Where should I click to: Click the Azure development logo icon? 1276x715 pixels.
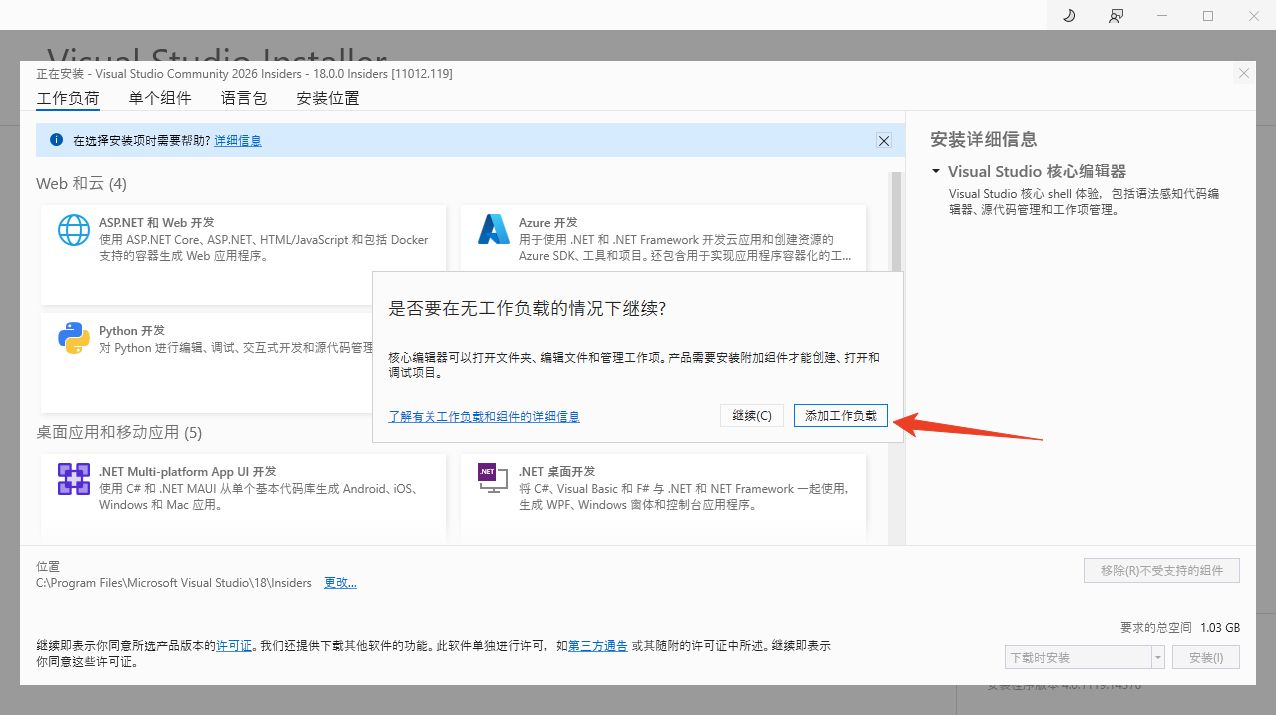coord(494,230)
